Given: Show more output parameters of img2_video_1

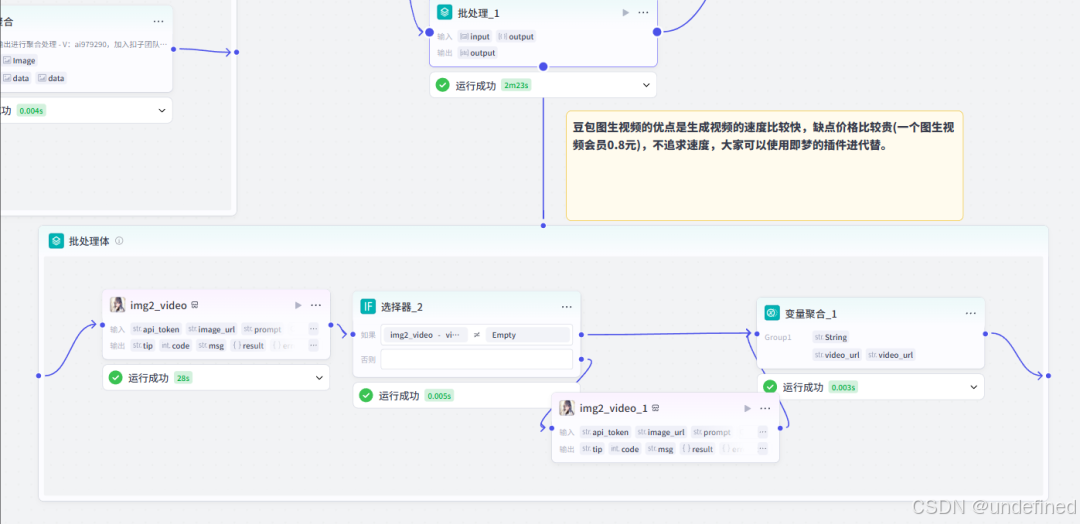Looking at the screenshot, I should [762, 449].
